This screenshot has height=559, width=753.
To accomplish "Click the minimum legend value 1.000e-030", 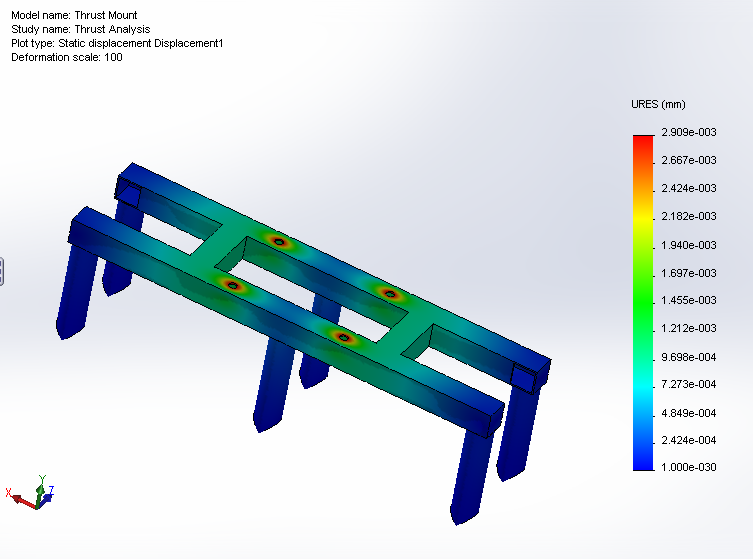I will pyautogui.click(x=689, y=467).
